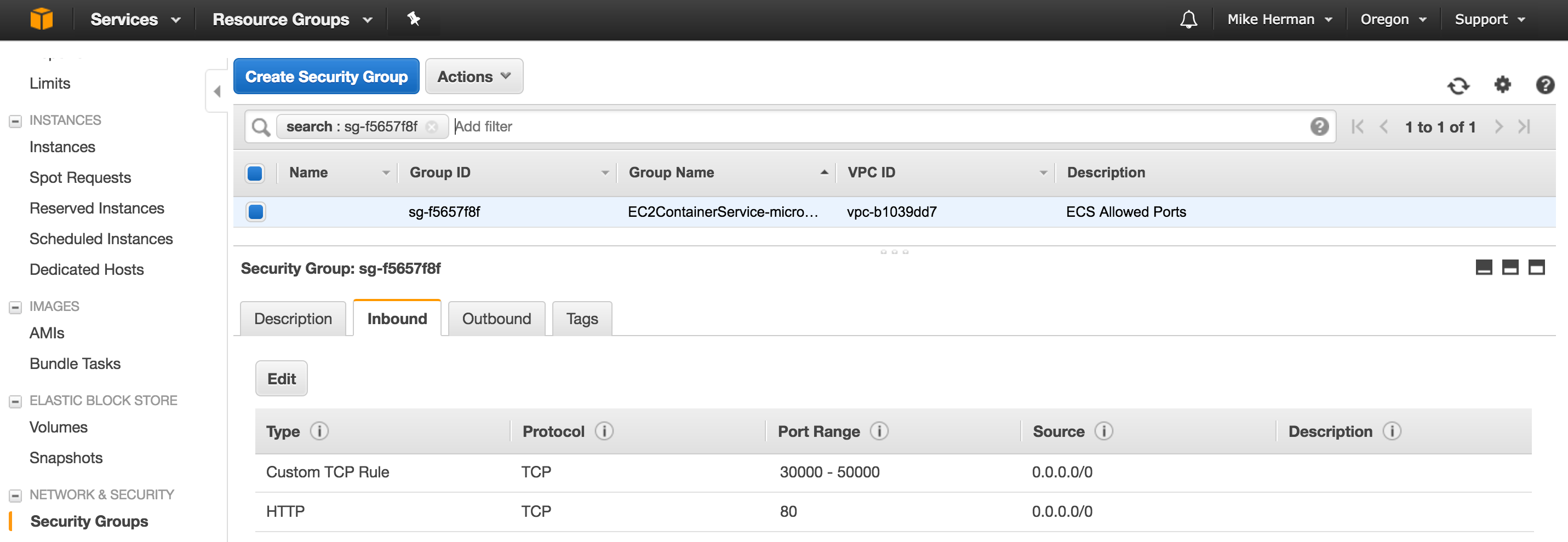Viewport: 1568px width, 542px height.
Task: Clear the sg-f5657f8f search filter
Action: 432,126
